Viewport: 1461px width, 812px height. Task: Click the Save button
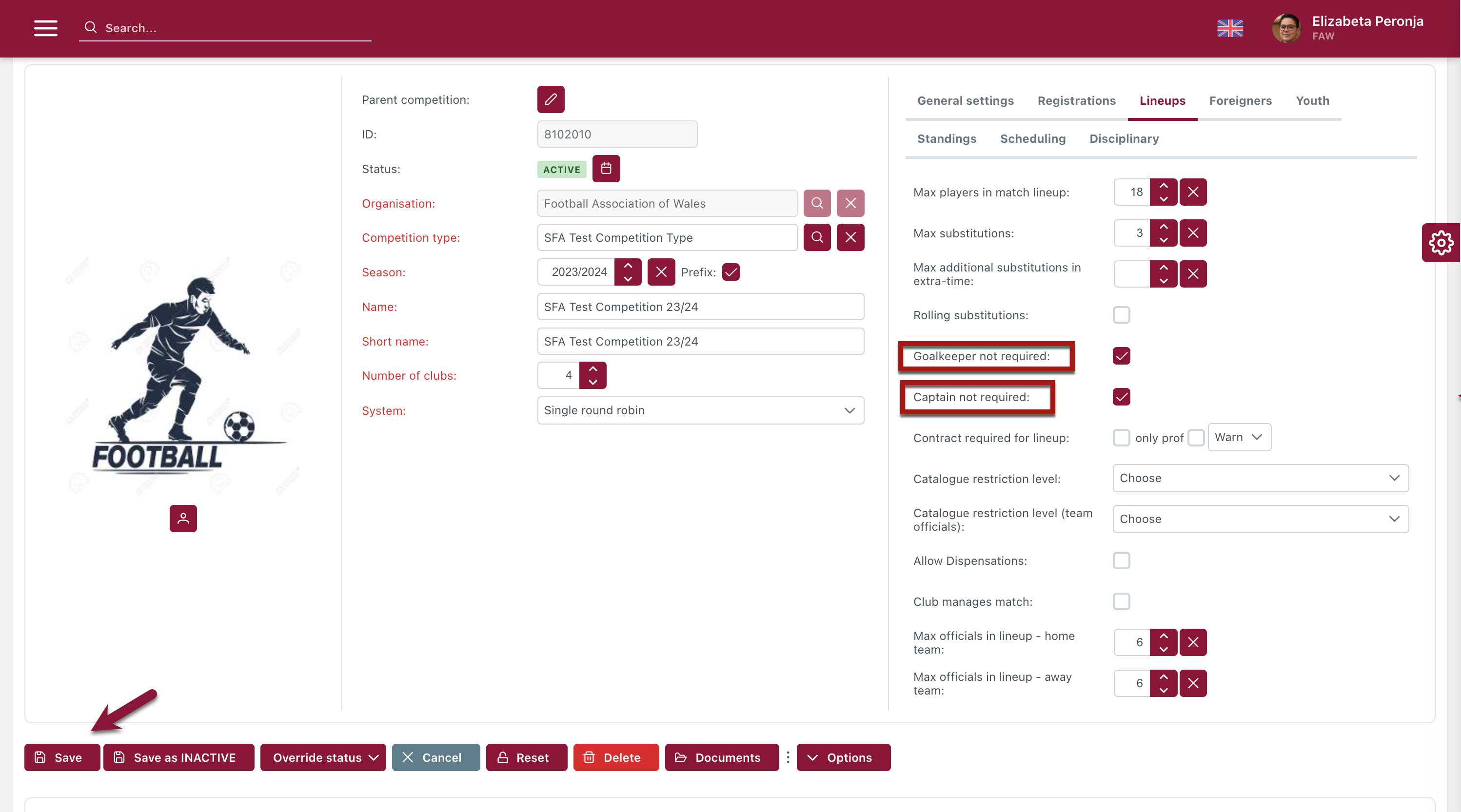click(x=62, y=757)
